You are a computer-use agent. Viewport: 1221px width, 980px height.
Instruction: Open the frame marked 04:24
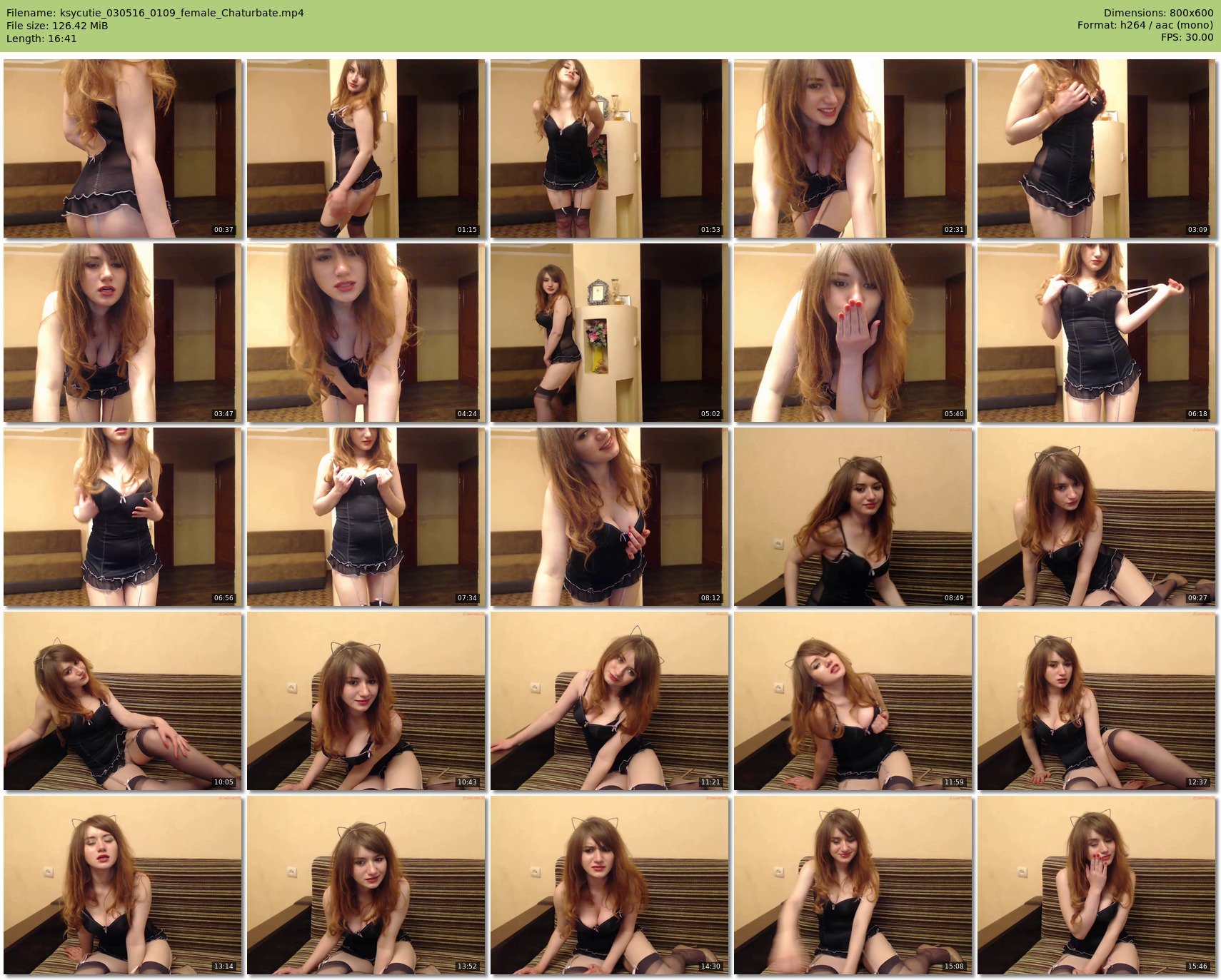pyautogui.click(x=366, y=333)
